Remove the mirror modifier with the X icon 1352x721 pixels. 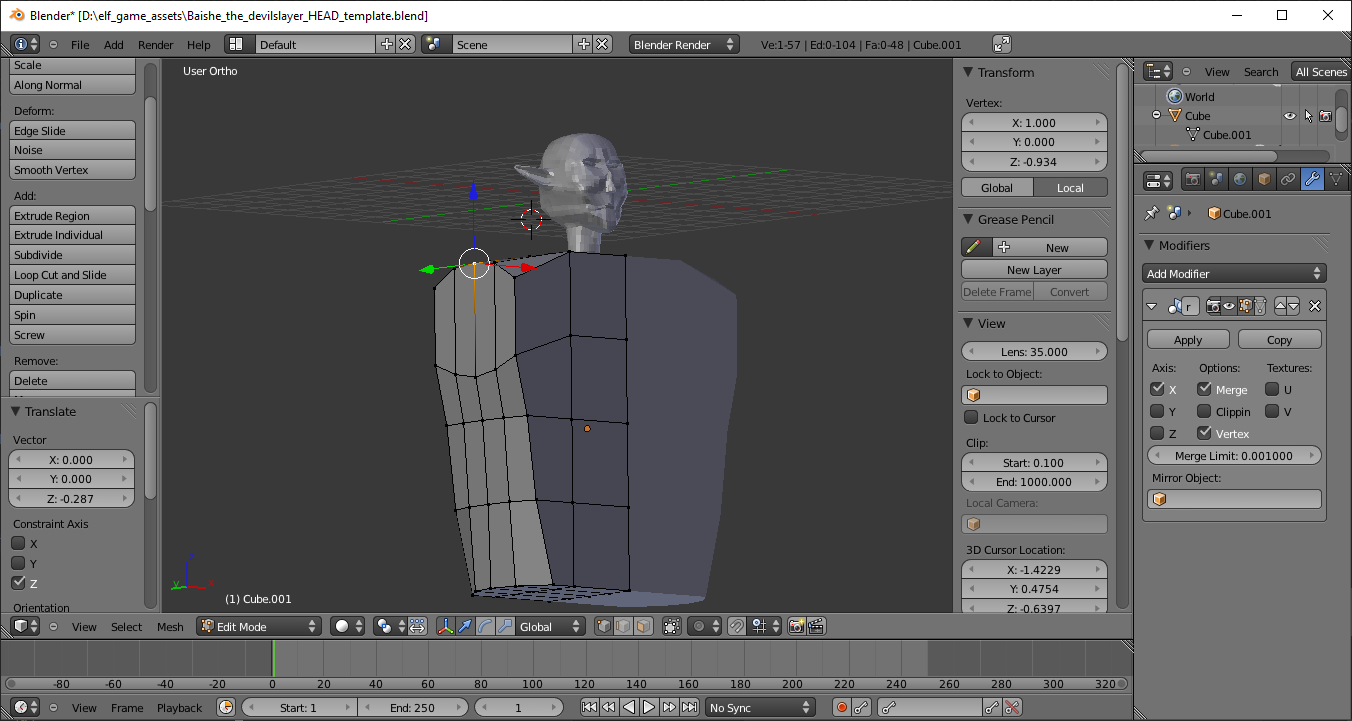pos(1315,307)
